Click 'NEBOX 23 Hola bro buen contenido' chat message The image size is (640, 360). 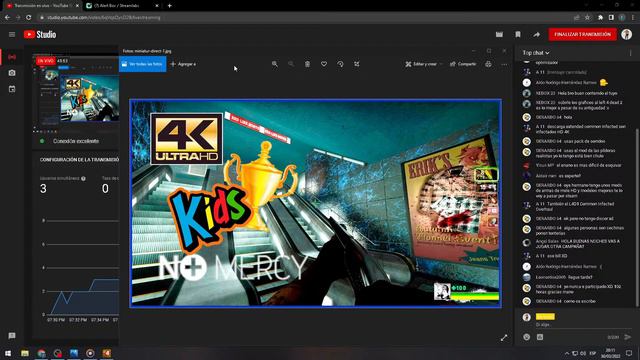tap(576, 93)
